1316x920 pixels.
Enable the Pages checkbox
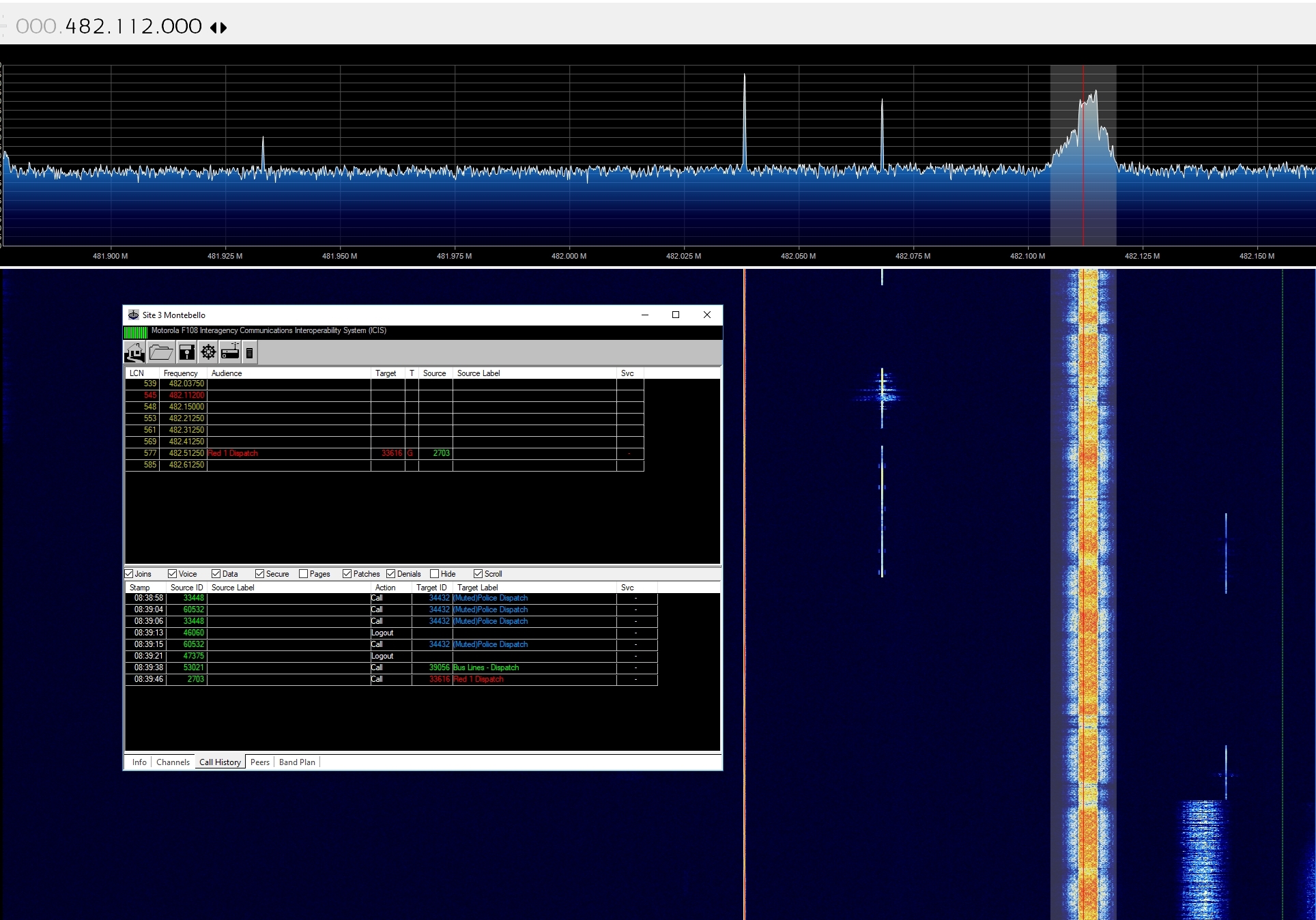point(304,574)
